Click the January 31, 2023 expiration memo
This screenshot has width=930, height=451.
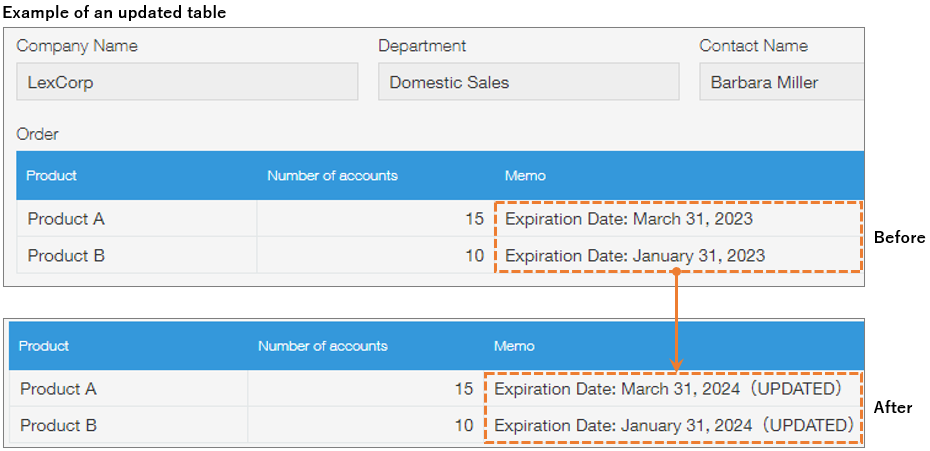(x=635, y=256)
